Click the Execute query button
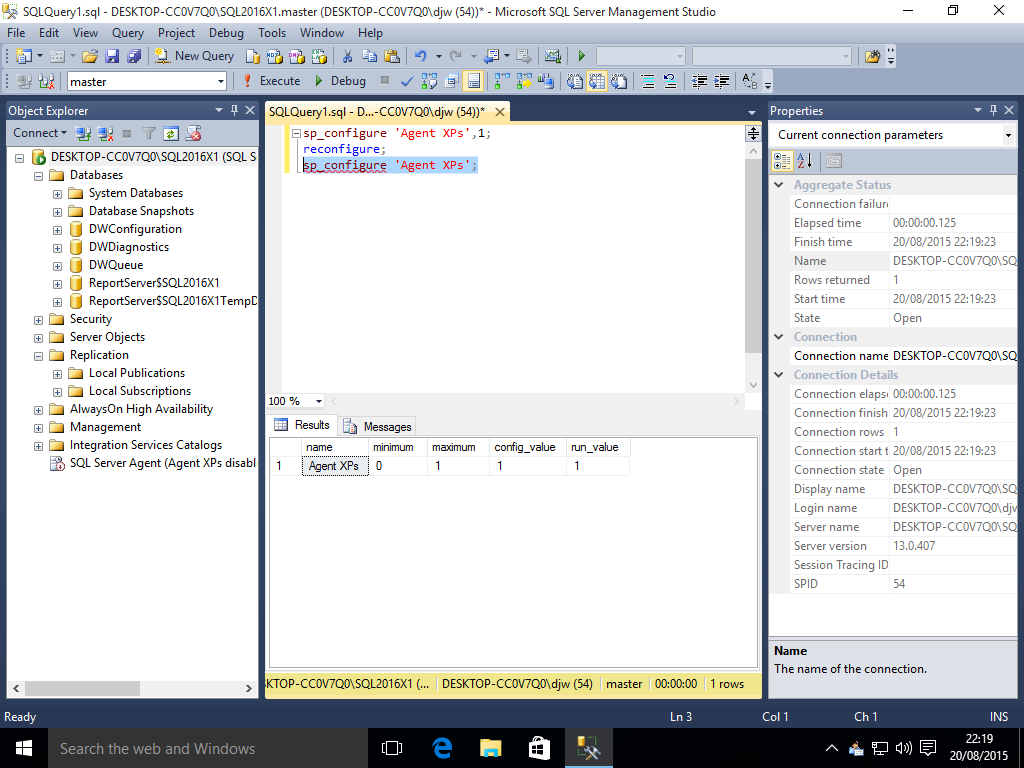Image resolution: width=1024 pixels, height=768 pixels. point(271,81)
